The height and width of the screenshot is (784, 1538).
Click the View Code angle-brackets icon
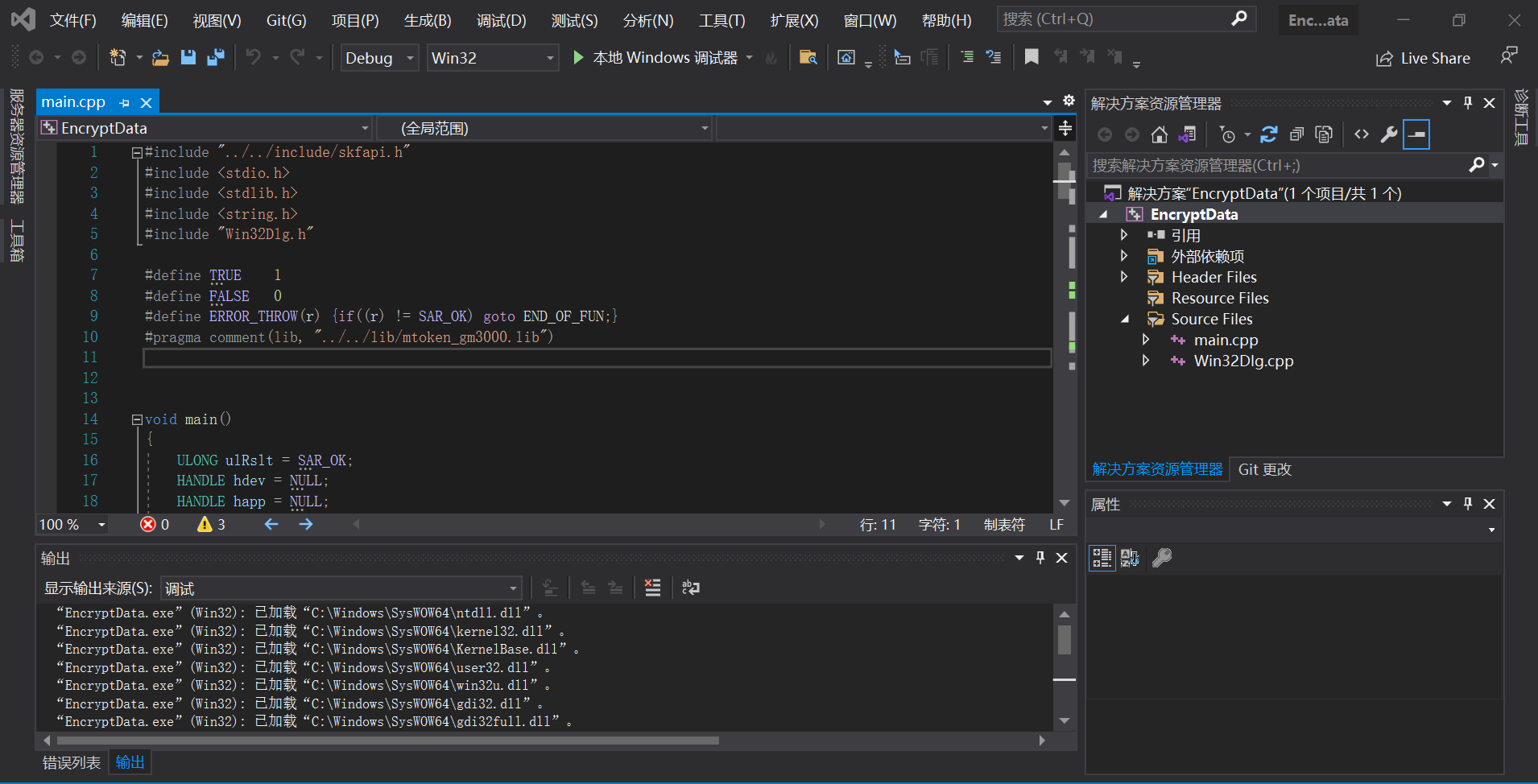tap(1362, 134)
